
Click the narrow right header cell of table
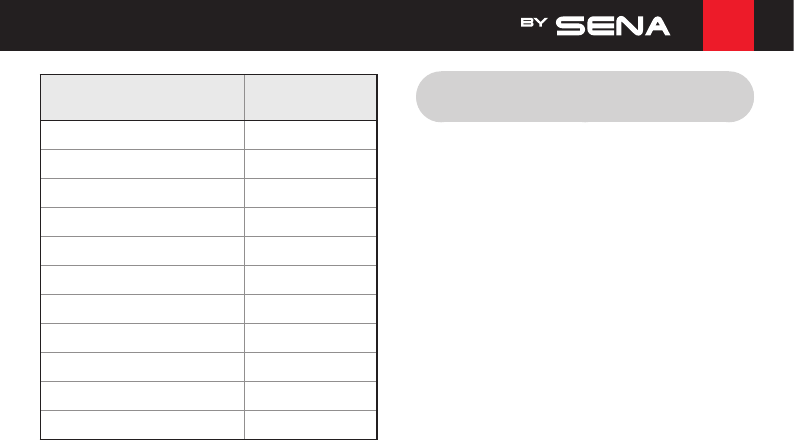click(x=310, y=98)
